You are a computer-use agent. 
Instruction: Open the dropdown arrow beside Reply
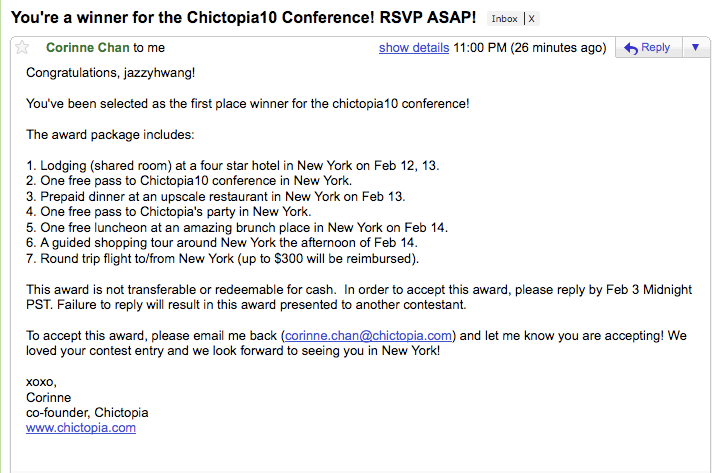[x=696, y=47]
